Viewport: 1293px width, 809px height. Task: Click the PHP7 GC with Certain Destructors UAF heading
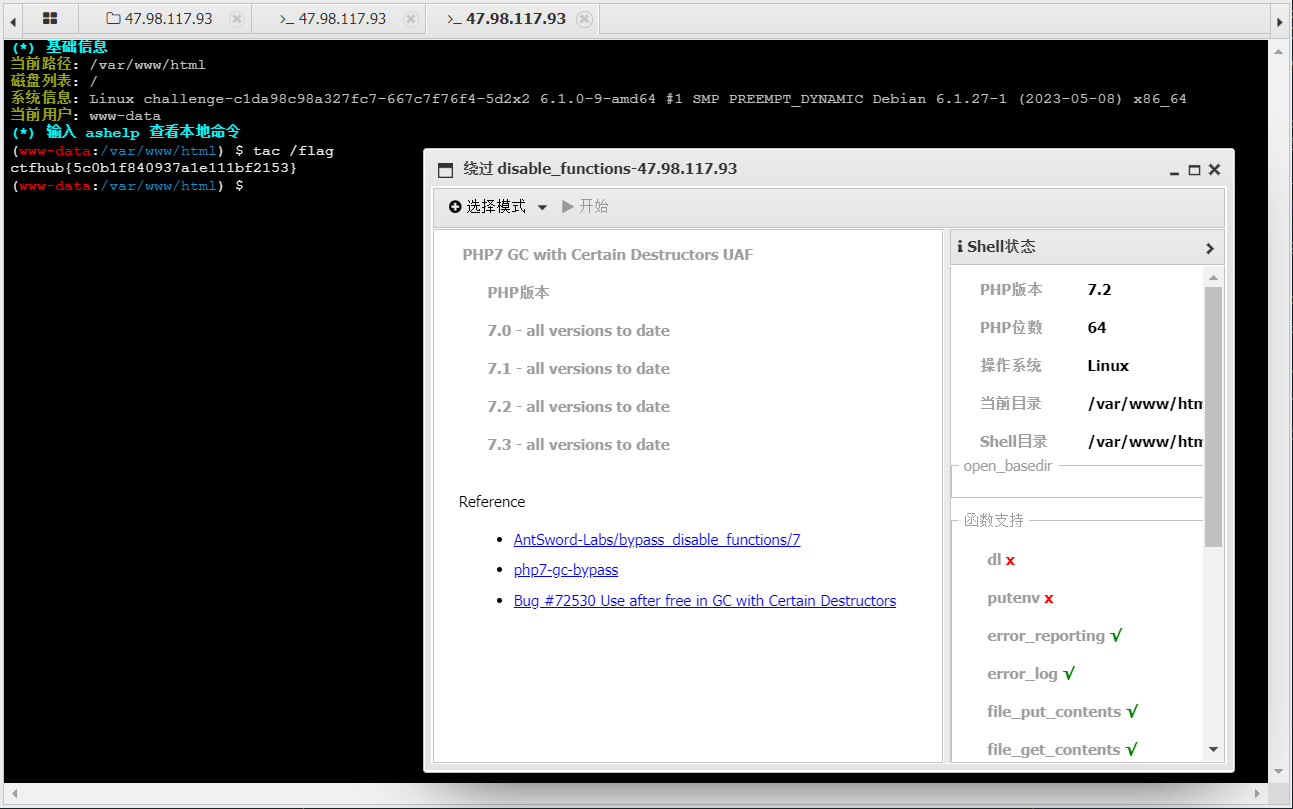[x=608, y=255]
